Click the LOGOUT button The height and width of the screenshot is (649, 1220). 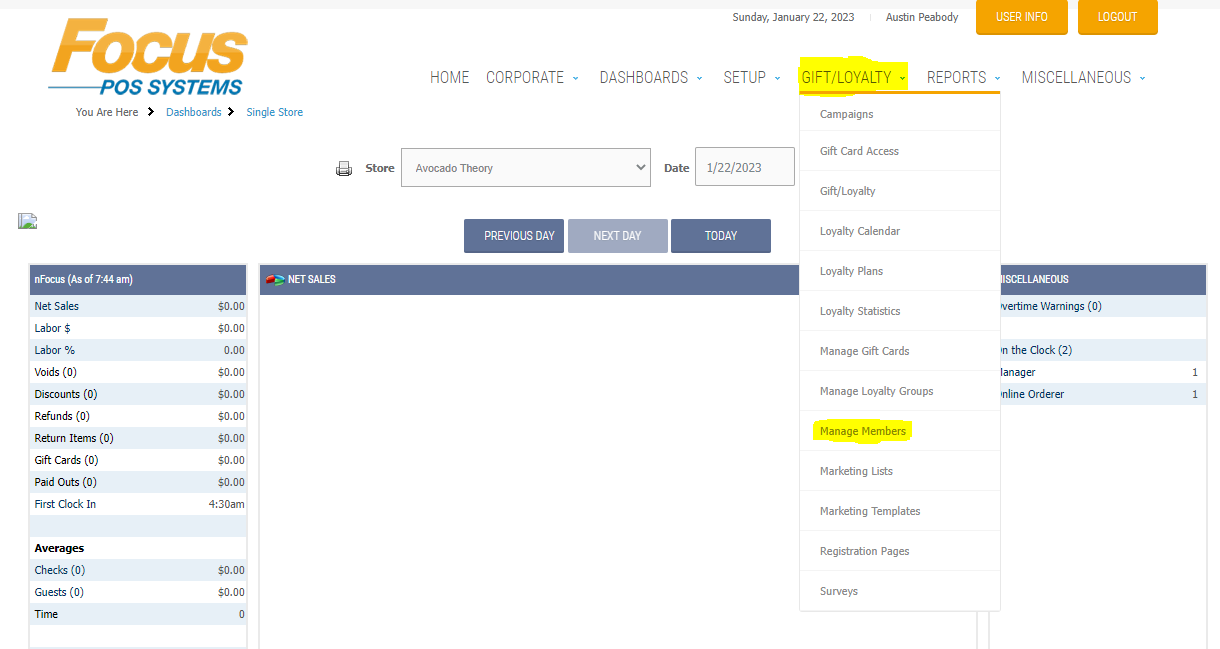(1117, 17)
